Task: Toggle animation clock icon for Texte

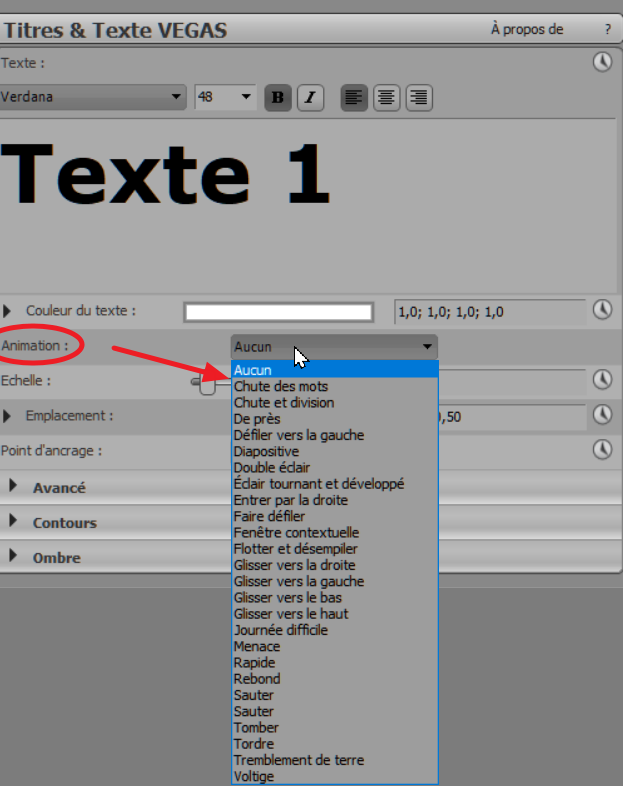Action: click(x=602, y=62)
